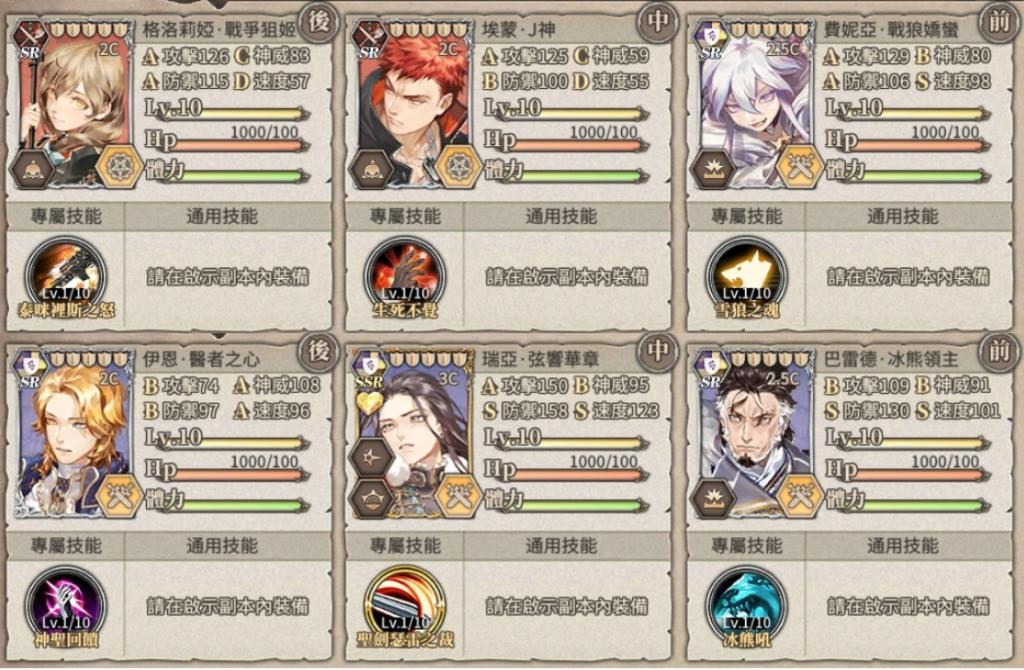
Task: Click crossed-swords hexagon badge on 費妮亞 card
Action: (x=800, y=167)
